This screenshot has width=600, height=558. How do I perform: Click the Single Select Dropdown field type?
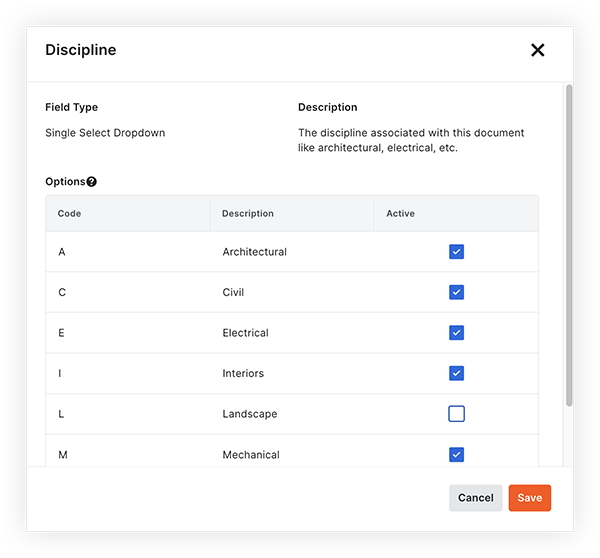tap(105, 133)
